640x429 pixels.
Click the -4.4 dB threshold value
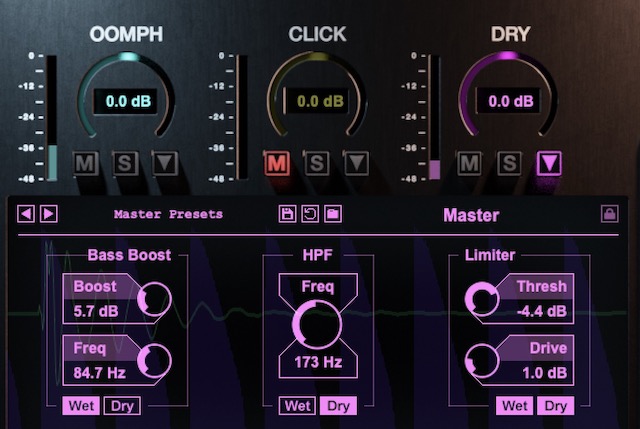tap(542, 311)
